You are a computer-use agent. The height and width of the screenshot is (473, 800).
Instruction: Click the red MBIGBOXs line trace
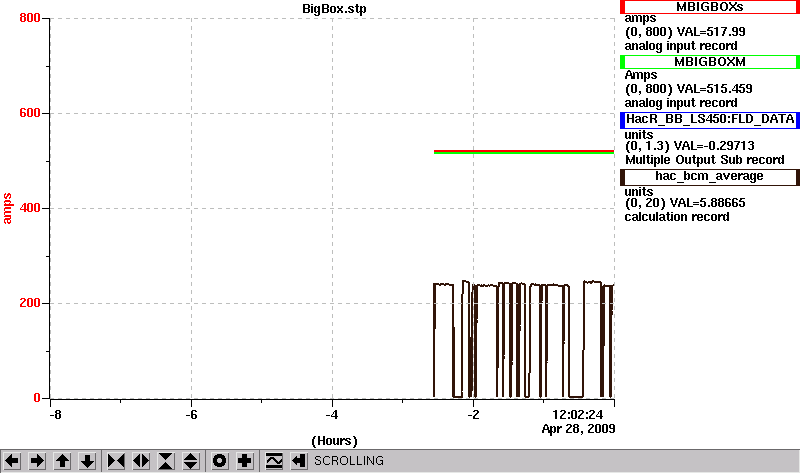(x=524, y=151)
